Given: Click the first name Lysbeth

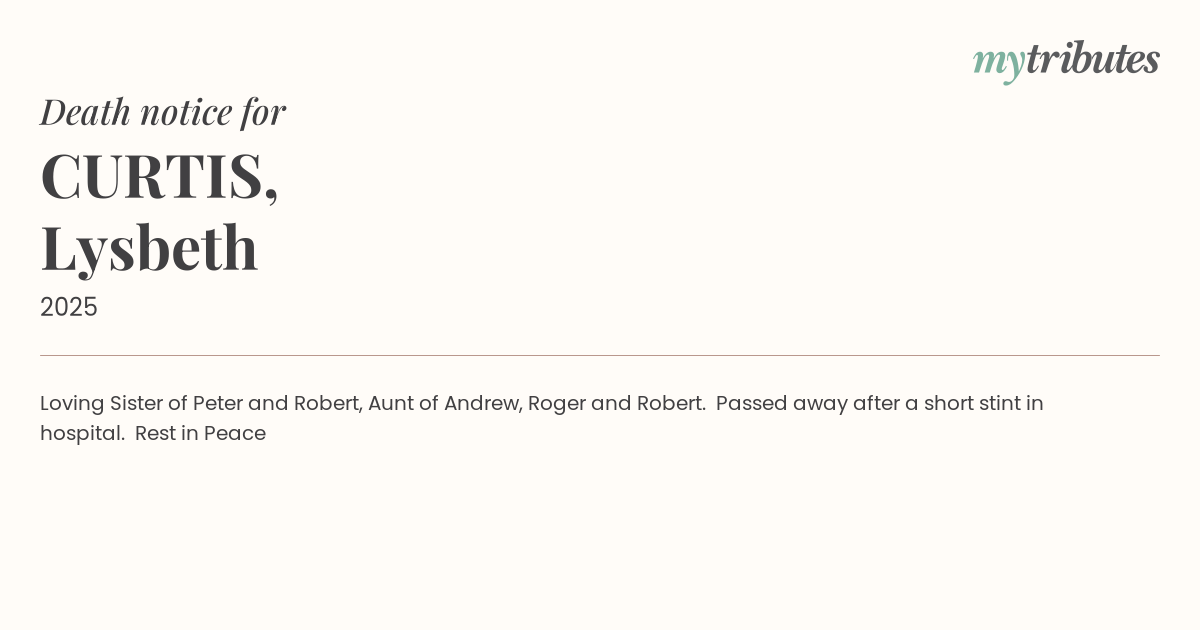Looking at the screenshot, I should tap(149, 248).
